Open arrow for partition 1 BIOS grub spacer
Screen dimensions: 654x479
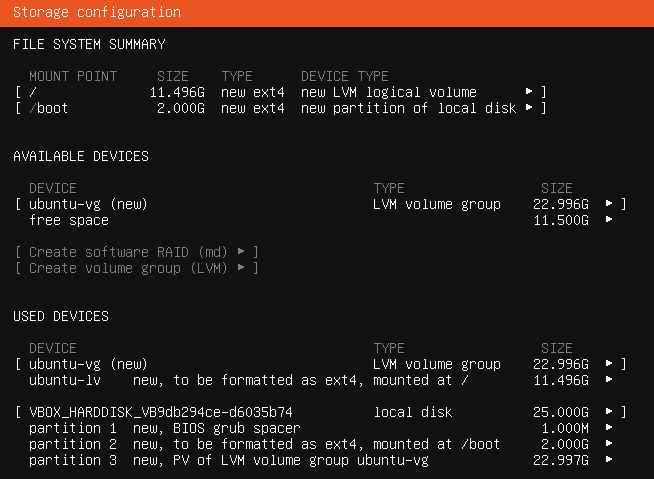coord(609,428)
